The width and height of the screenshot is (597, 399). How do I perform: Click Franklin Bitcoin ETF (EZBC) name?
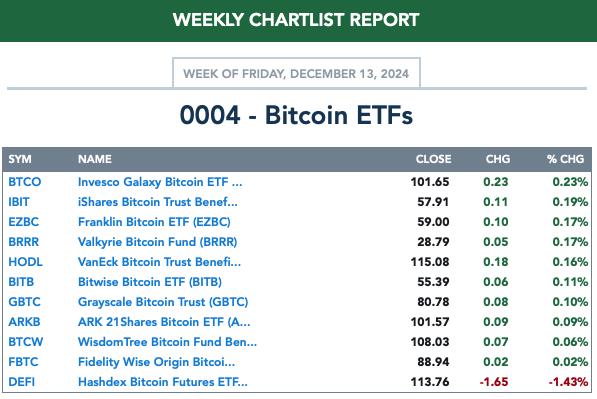pyautogui.click(x=154, y=222)
